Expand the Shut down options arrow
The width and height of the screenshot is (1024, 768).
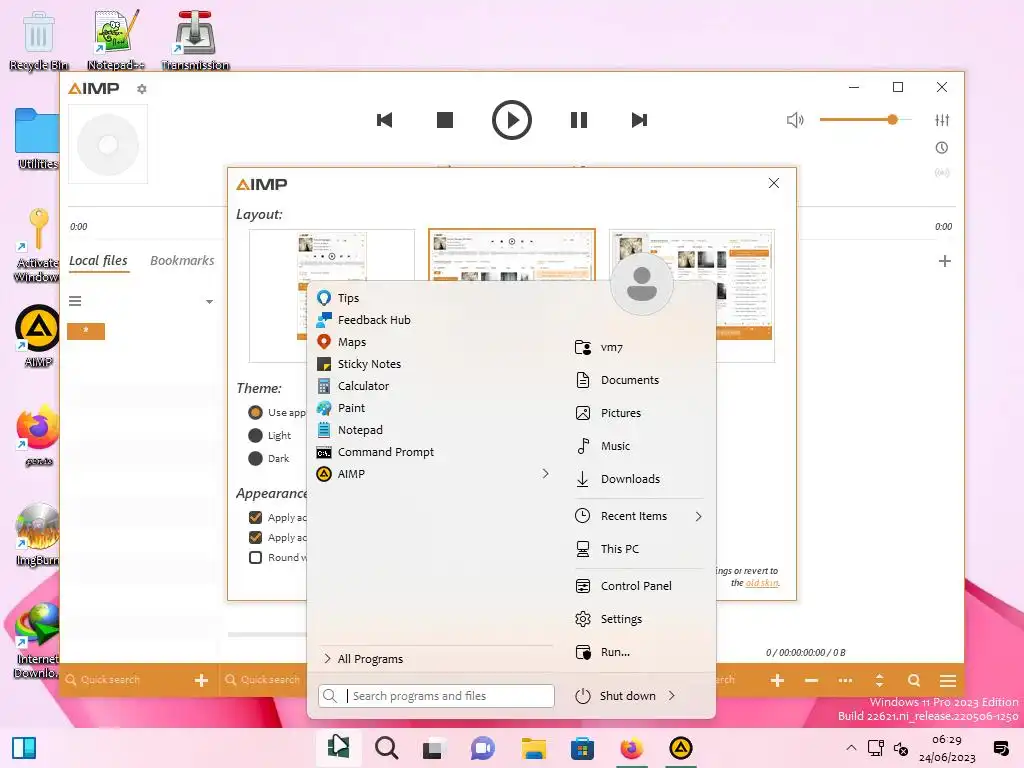[x=672, y=696]
